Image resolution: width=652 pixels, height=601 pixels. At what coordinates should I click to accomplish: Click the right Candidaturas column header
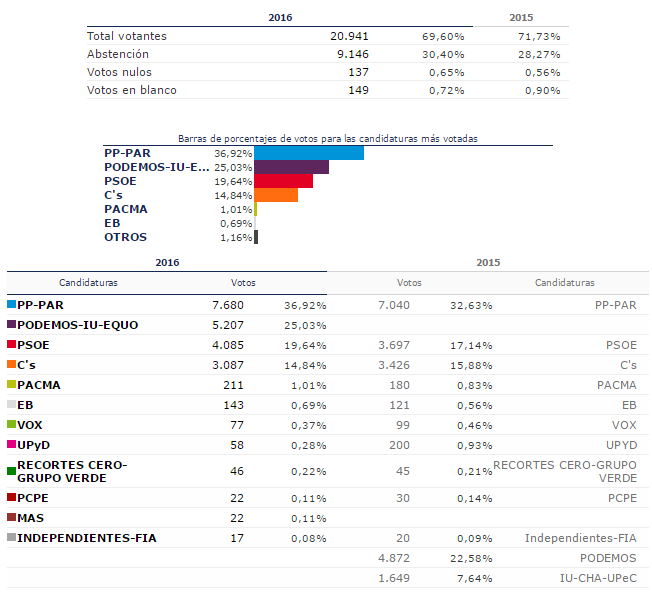[565, 283]
